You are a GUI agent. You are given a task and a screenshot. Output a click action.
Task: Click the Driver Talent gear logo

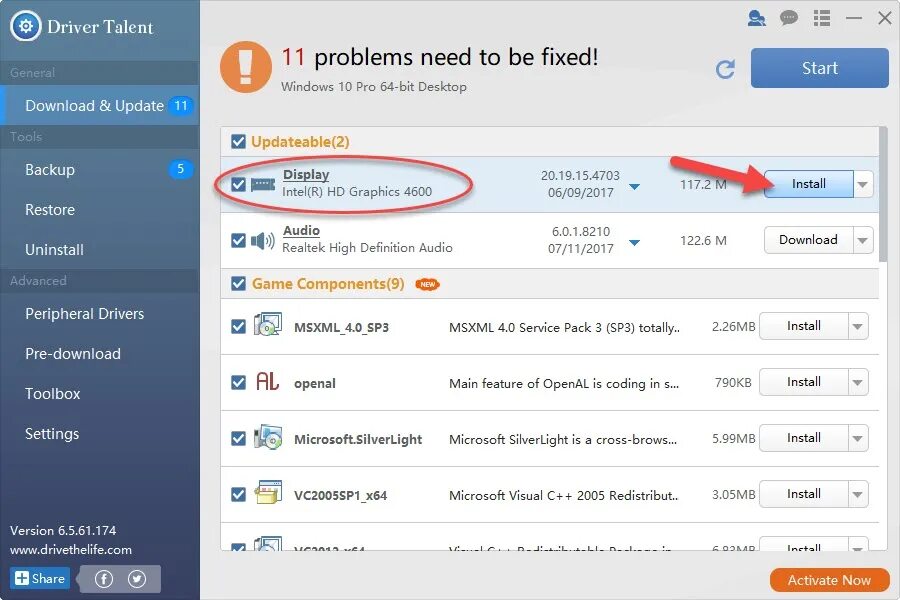[x=26, y=26]
